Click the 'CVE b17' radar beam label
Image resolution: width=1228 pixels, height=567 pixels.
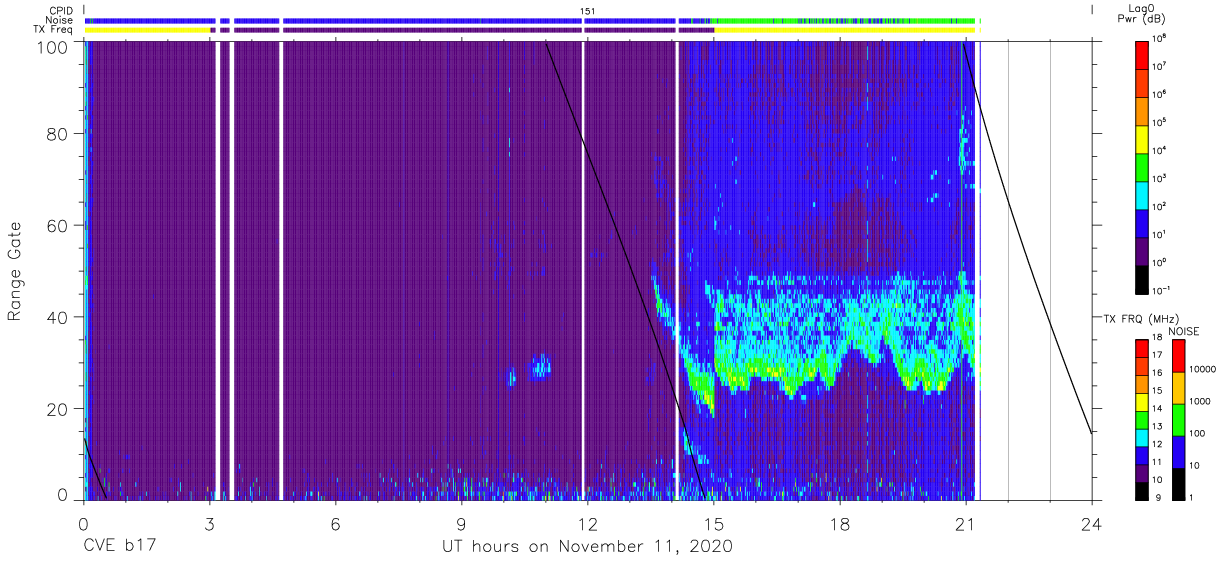(119, 547)
